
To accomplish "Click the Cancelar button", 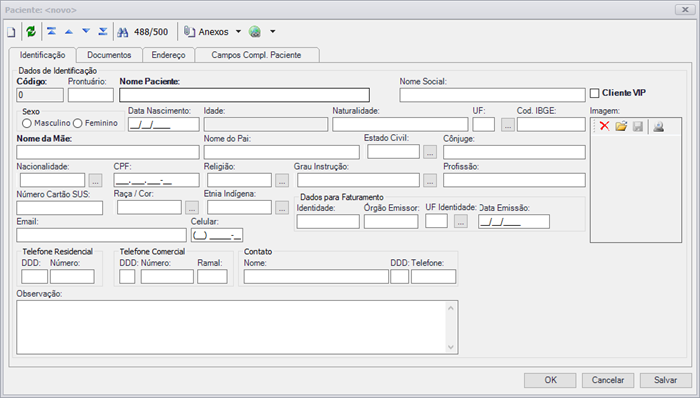I will (608, 380).
